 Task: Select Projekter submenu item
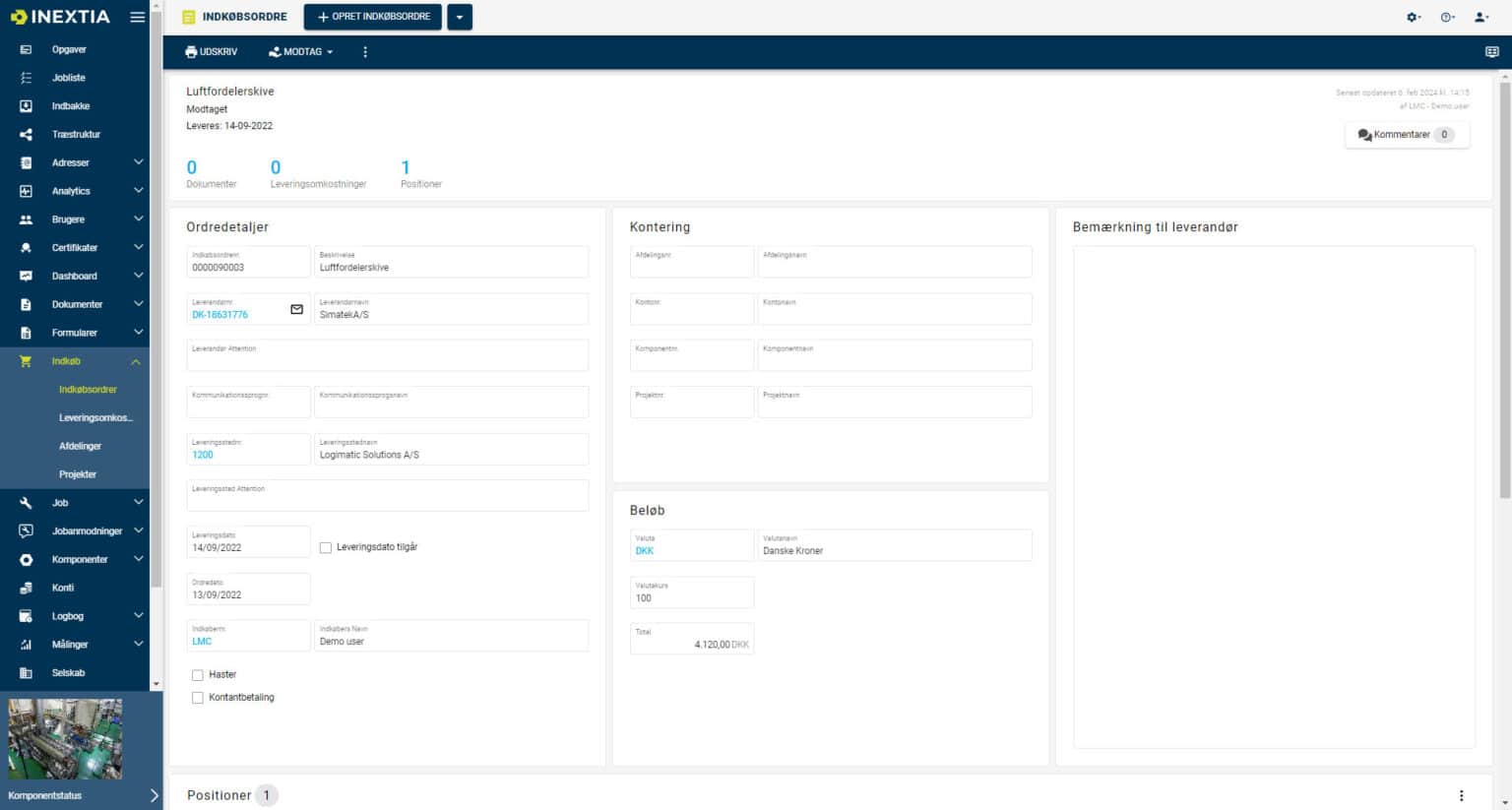click(x=78, y=474)
